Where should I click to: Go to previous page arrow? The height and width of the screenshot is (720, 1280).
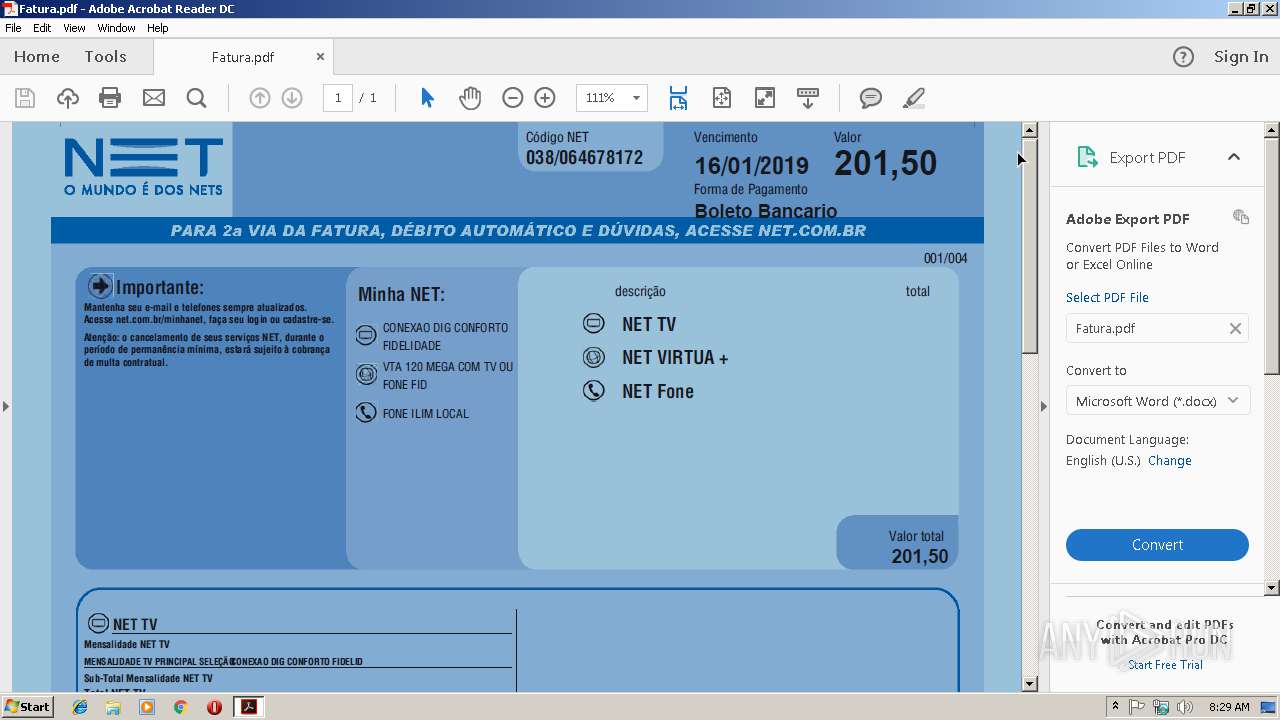(260, 98)
